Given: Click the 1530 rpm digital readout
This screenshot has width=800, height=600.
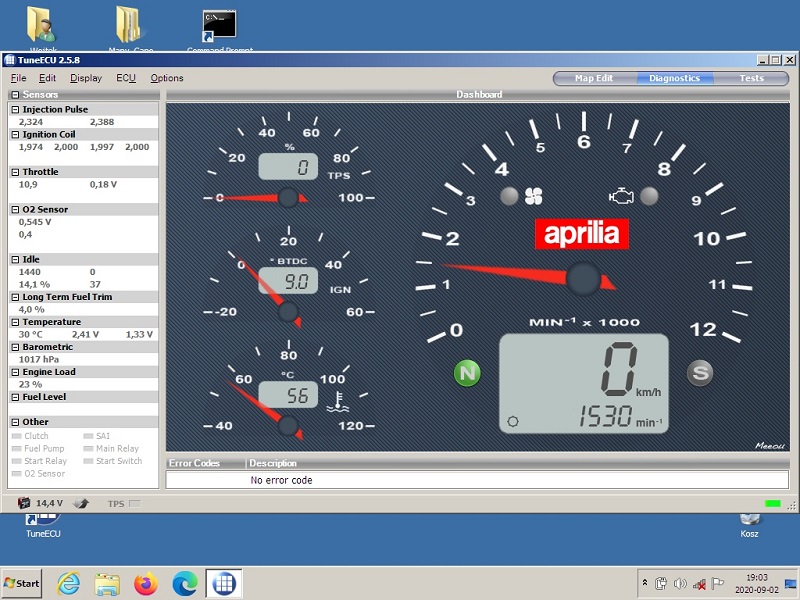Looking at the screenshot, I should coord(605,417).
